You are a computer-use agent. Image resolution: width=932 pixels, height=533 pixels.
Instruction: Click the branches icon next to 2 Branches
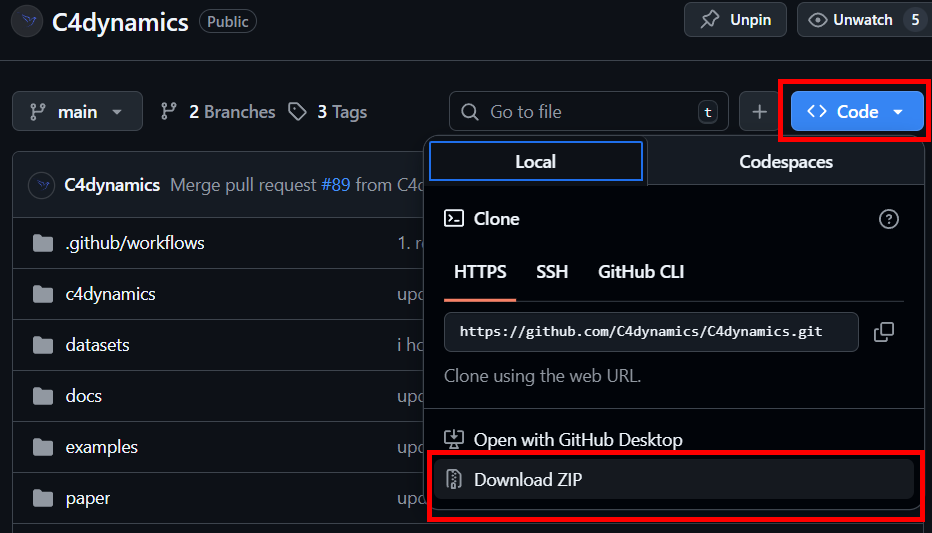169,111
